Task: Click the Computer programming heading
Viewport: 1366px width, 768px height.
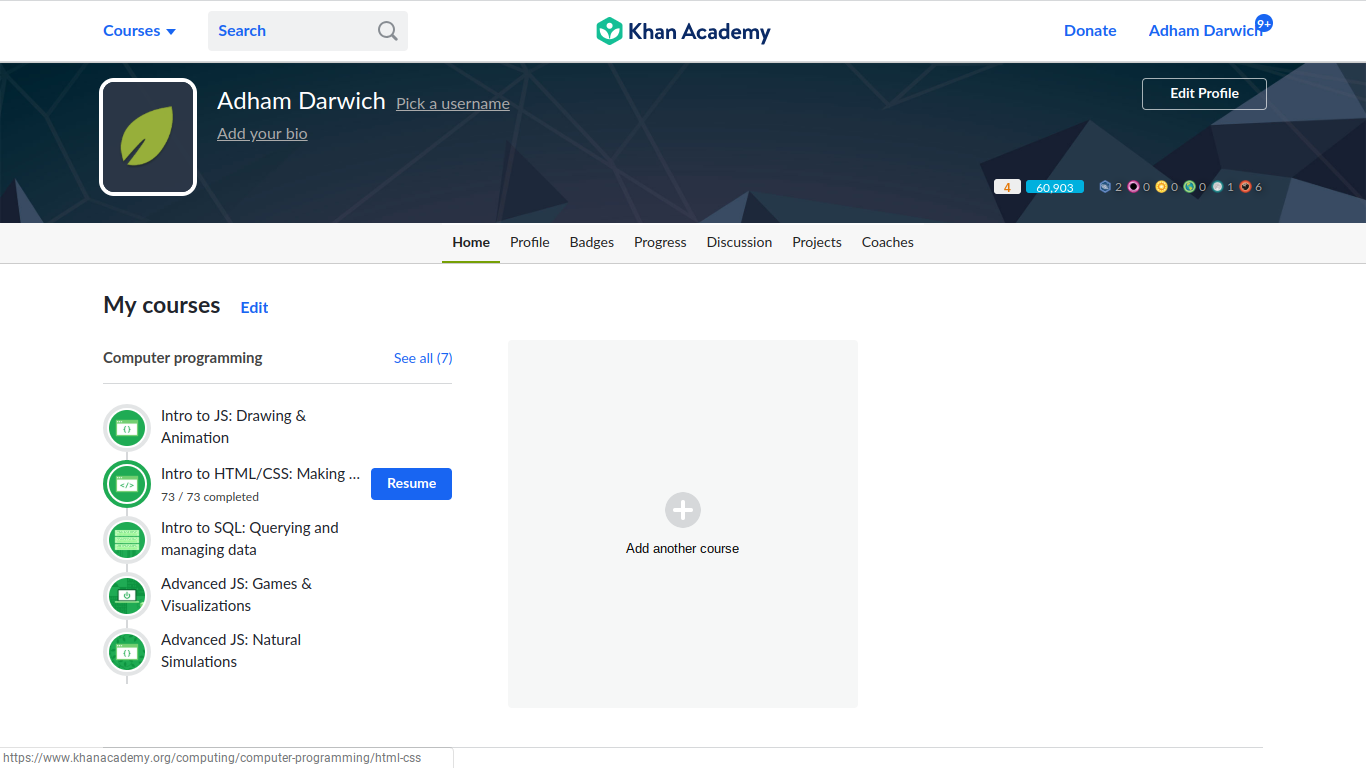Action: click(x=183, y=358)
